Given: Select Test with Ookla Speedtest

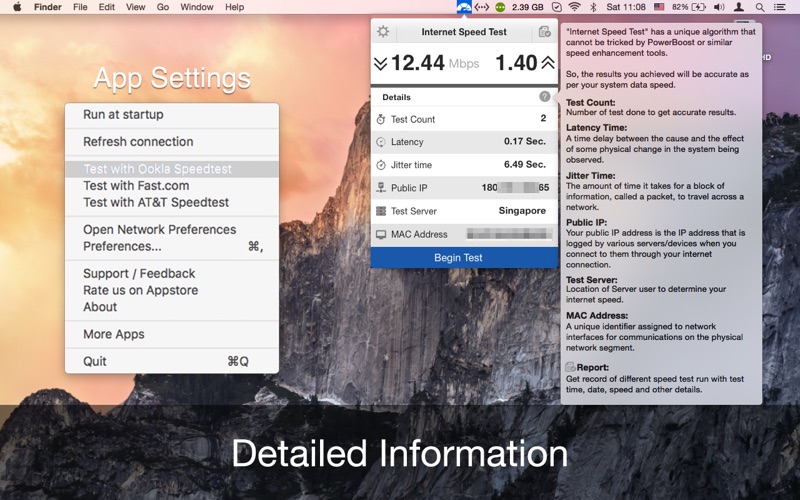Looking at the screenshot, I should click(x=157, y=169).
